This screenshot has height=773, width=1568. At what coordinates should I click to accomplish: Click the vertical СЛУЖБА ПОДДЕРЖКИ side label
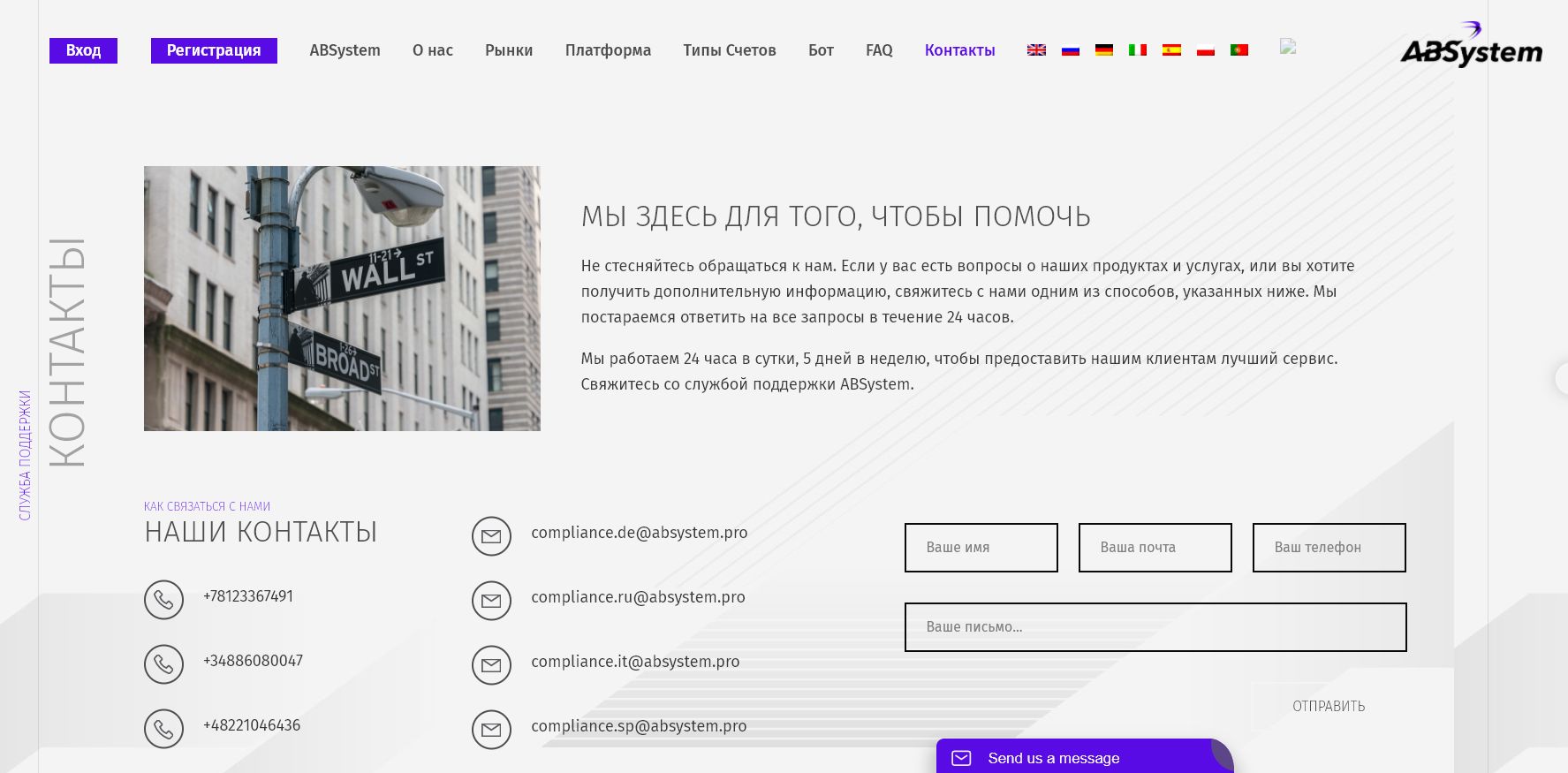pos(25,455)
